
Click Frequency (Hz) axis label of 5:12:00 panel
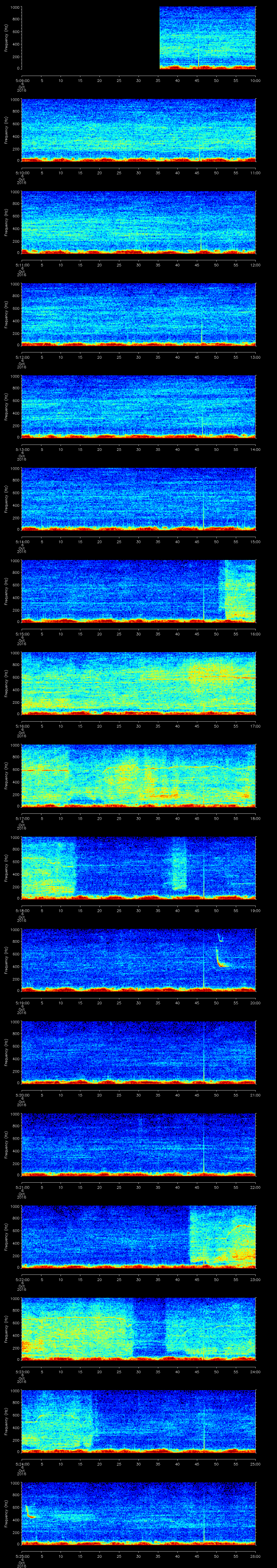(6, 315)
